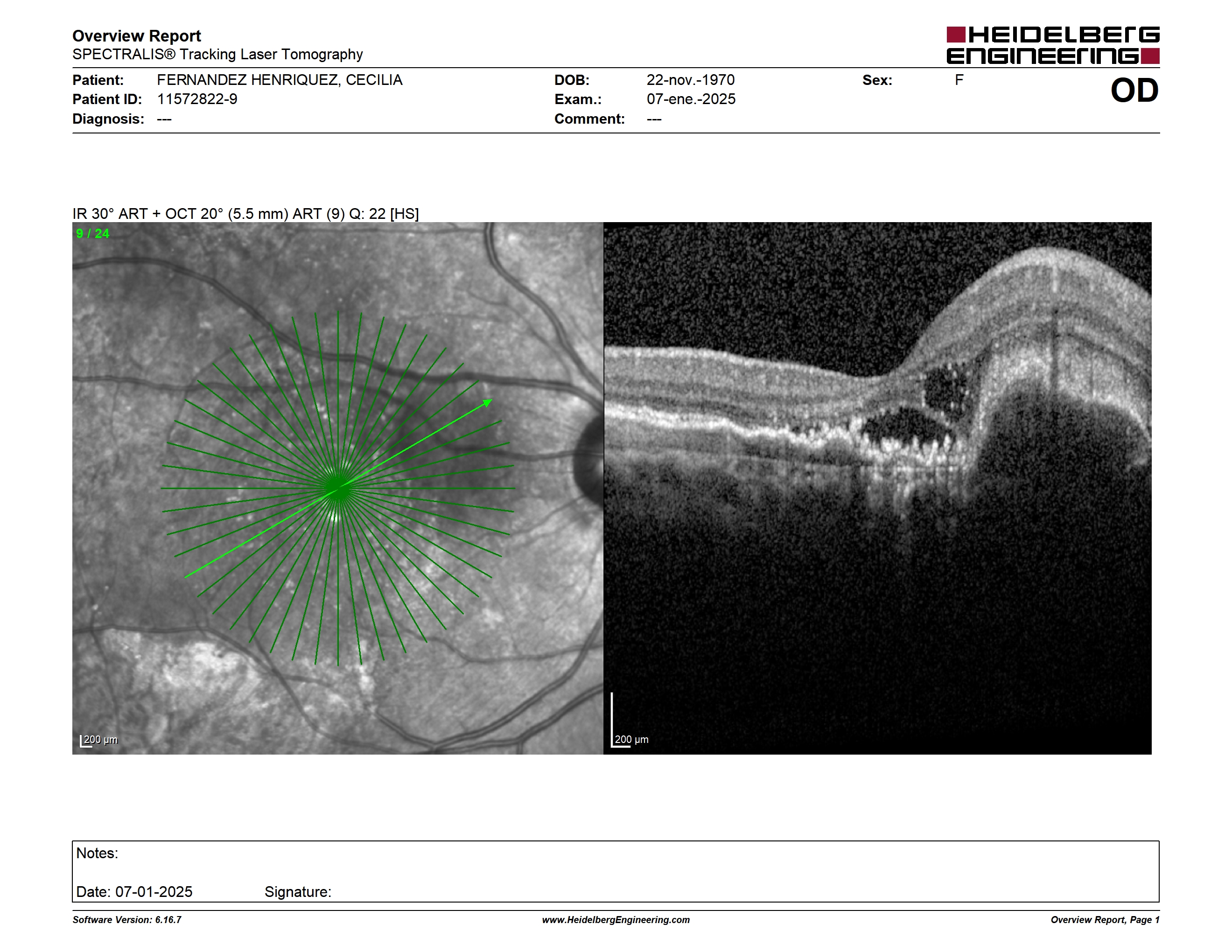
Task: Click the Patient ID value 11572822-9
Action: (197, 99)
